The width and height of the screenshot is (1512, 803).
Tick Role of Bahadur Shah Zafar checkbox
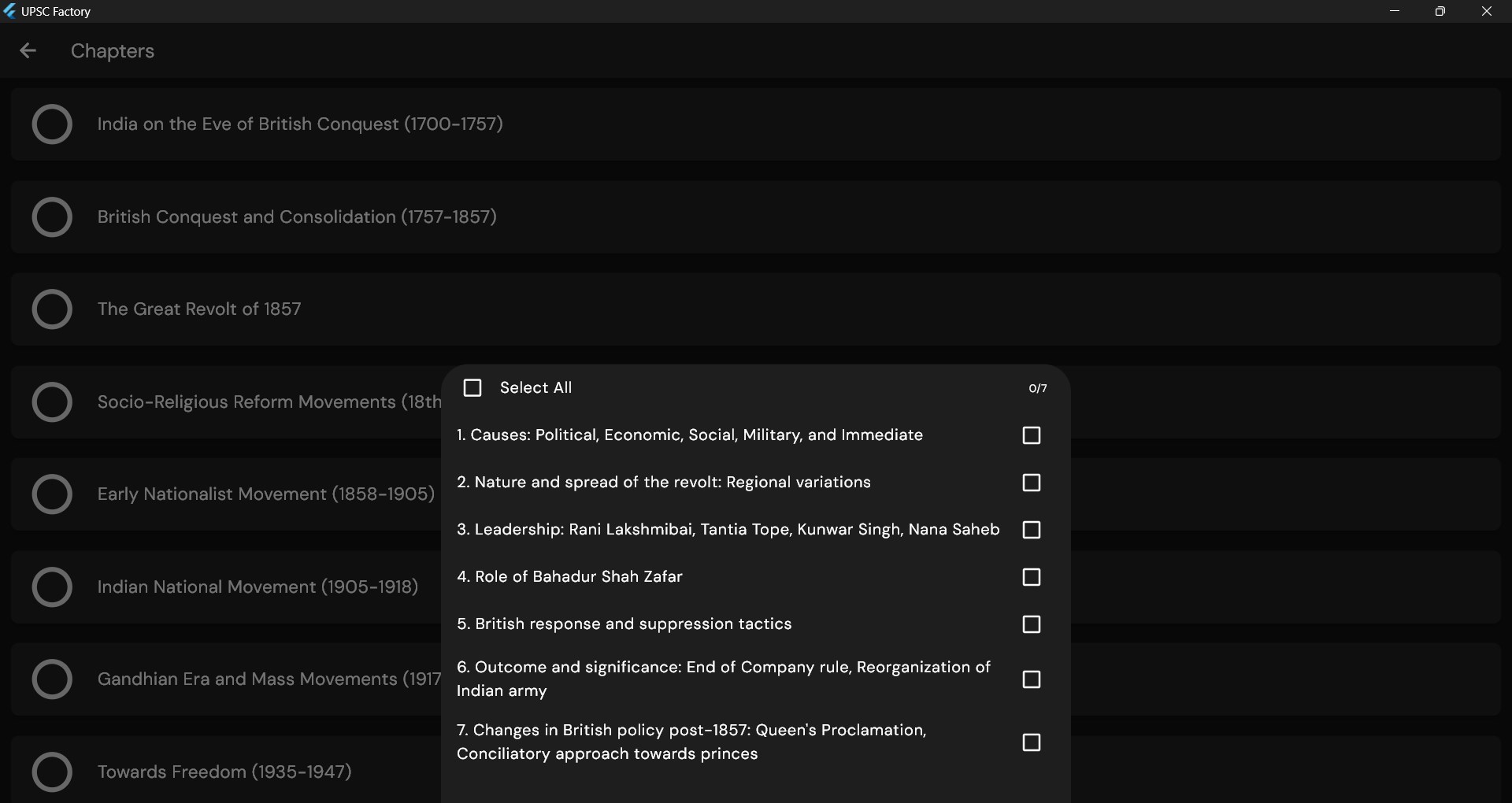(1031, 577)
